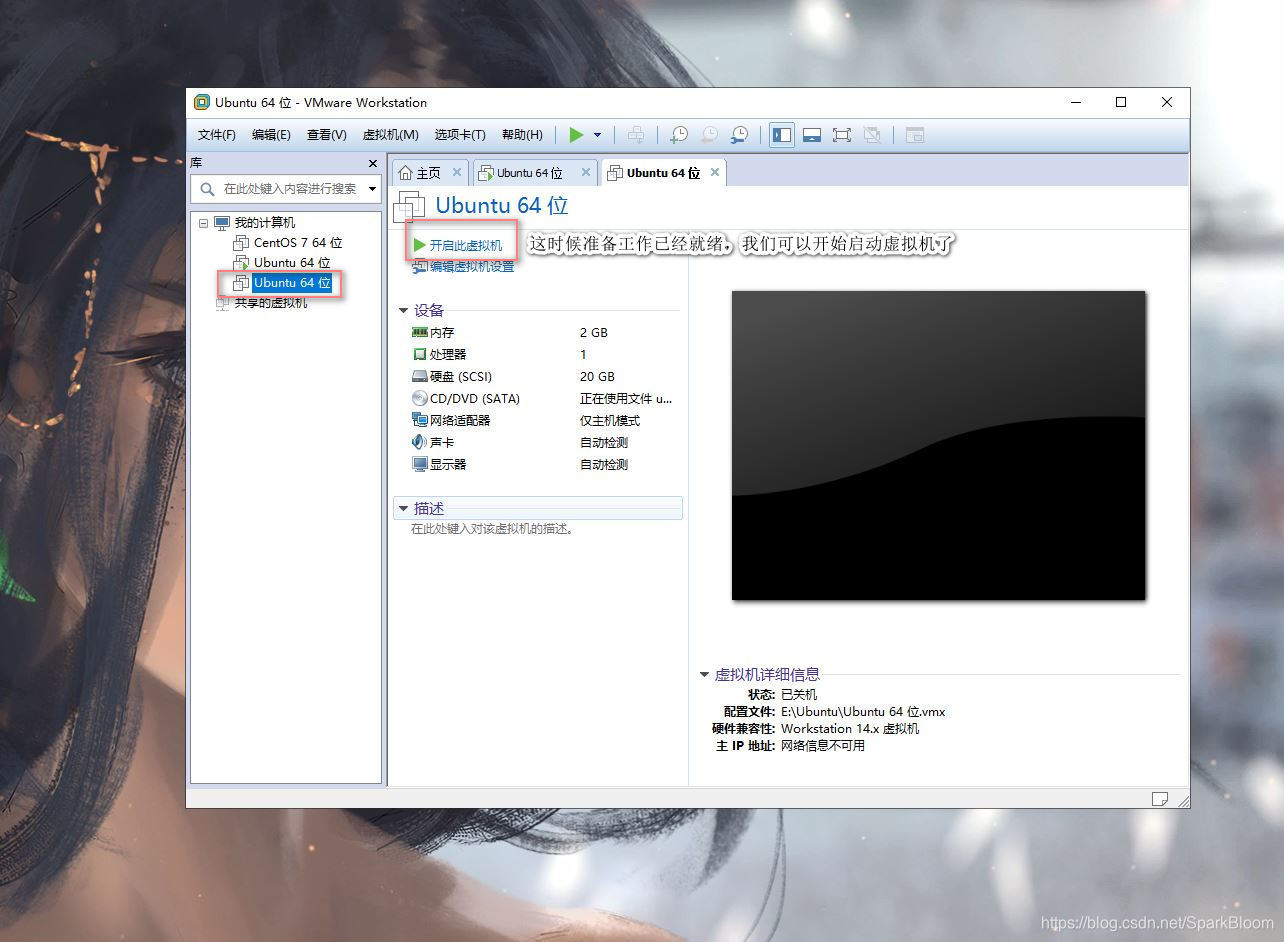Viewport: 1284px width, 942px height.
Task: Open the 选项卡(T) menu
Action: click(460, 135)
